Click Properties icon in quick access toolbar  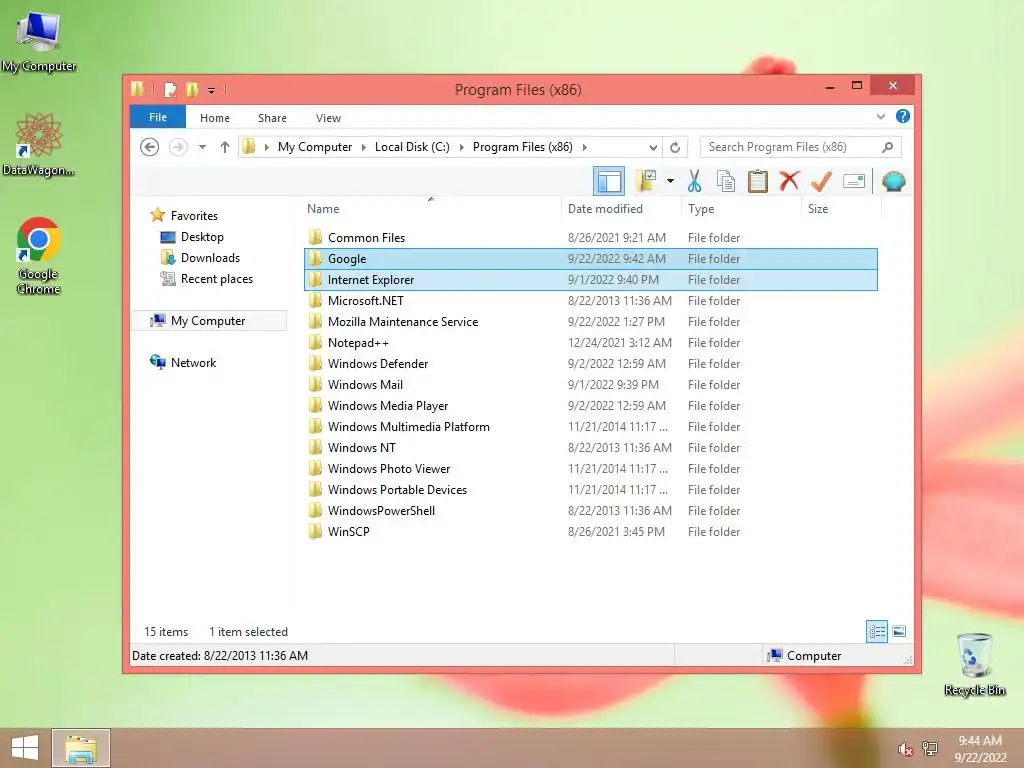[170, 89]
